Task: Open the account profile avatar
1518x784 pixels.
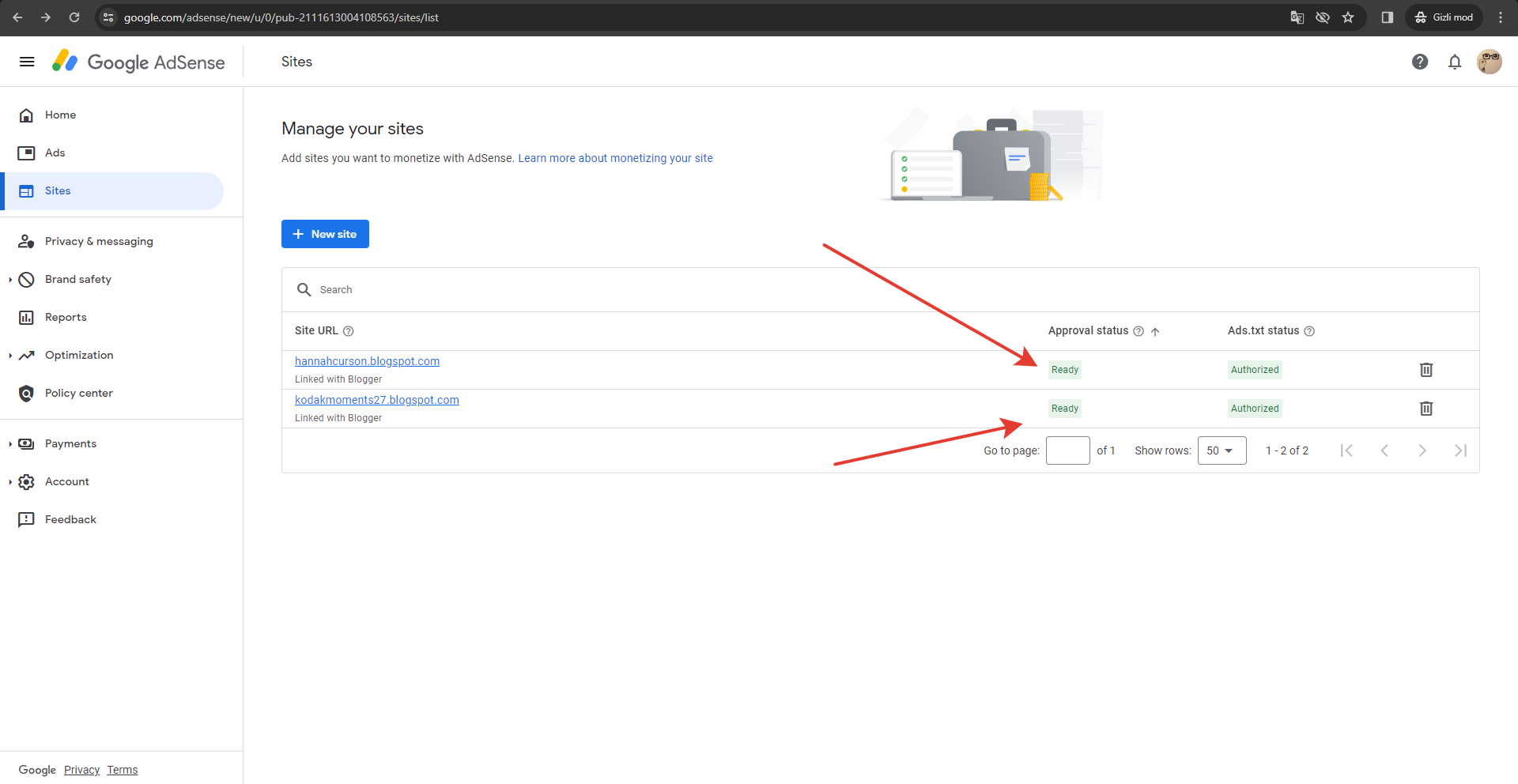Action: pyautogui.click(x=1490, y=62)
